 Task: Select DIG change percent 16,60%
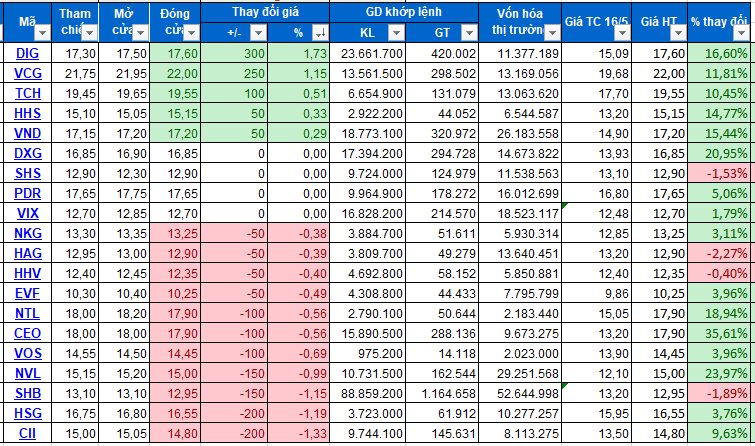(718, 53)
